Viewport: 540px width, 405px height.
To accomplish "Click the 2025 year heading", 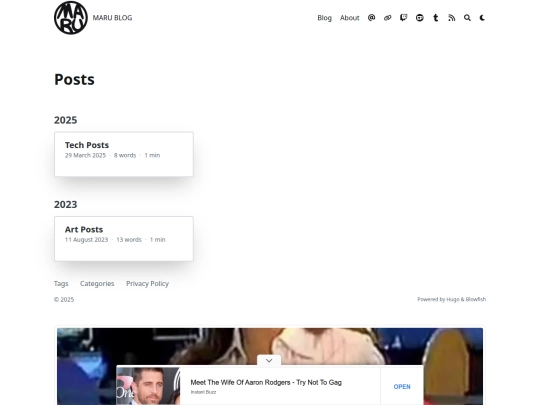I will [65, 120].
